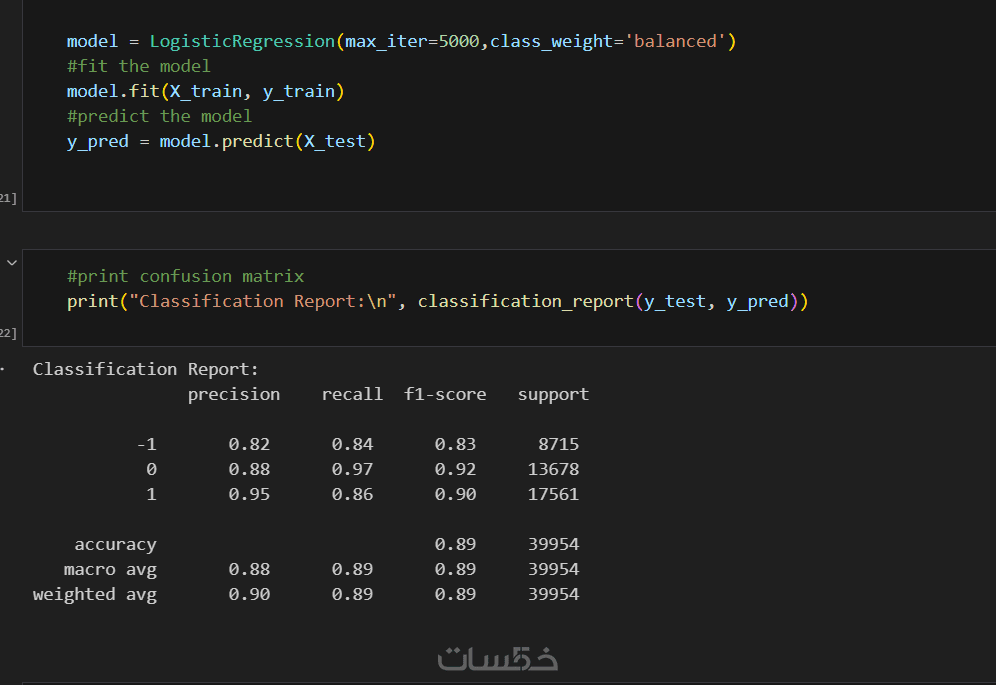Click the Arabic watermark logo
Screen dimensions: 996x685
click(498, 658)
